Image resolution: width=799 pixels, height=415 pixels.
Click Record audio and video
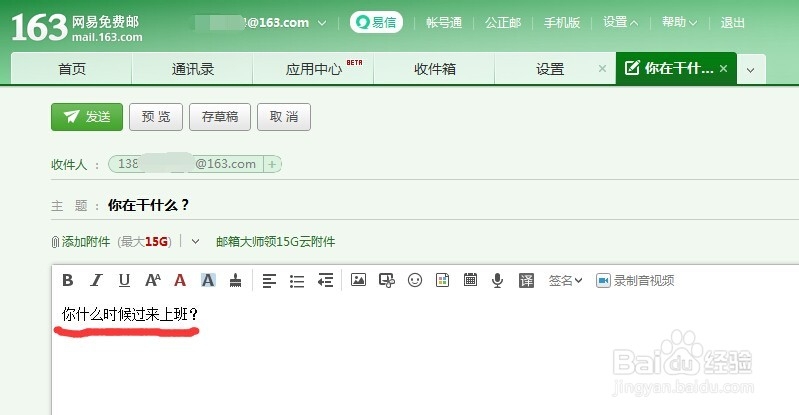click(x=635, y=280)
